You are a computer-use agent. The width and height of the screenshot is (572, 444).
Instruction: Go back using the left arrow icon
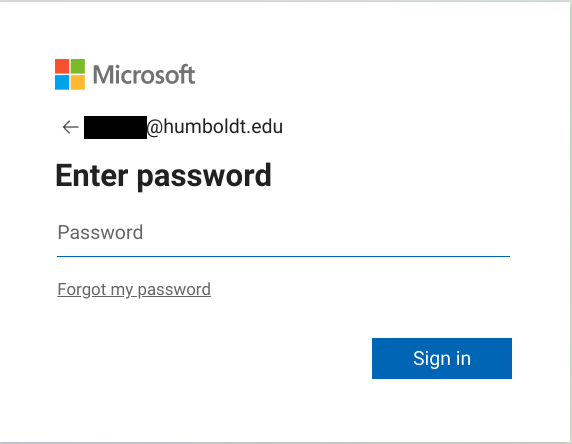pyautogui.click(x=70, y=127)
